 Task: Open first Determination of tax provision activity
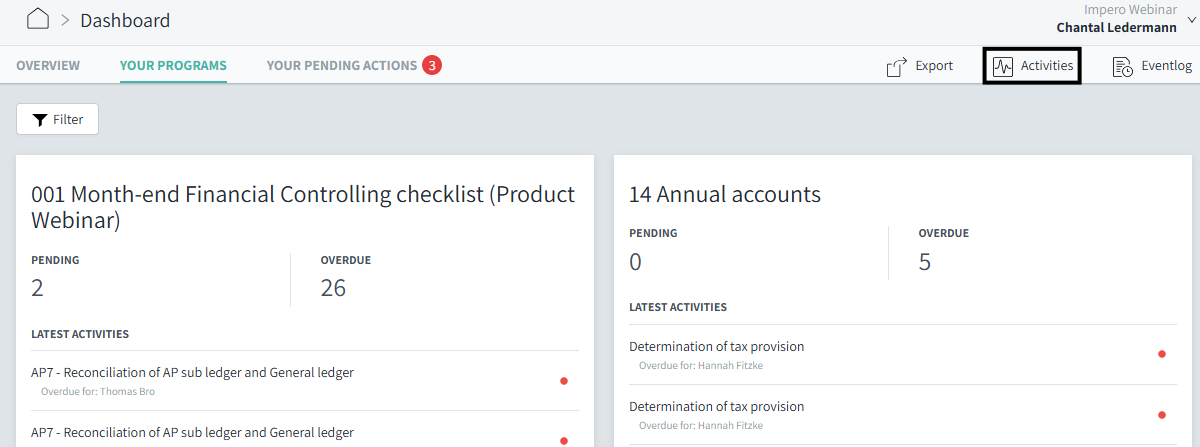pos(716,347)
